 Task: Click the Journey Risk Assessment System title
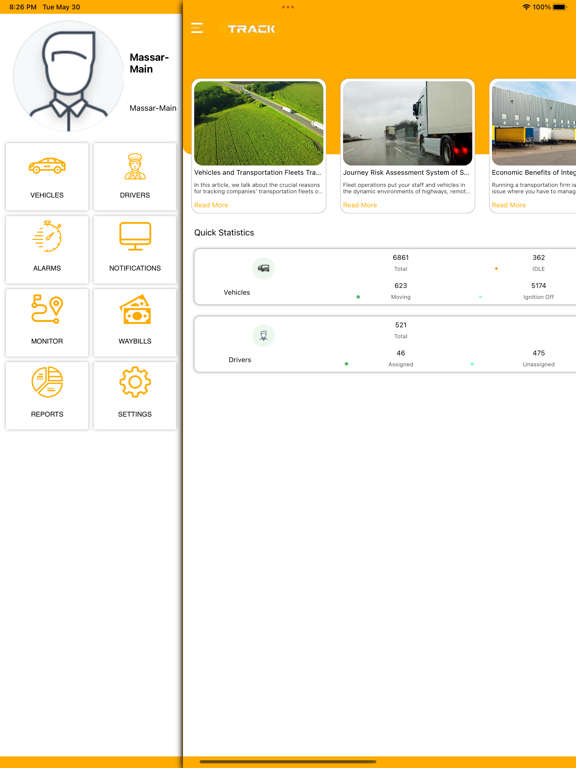(x=406, y=172)
